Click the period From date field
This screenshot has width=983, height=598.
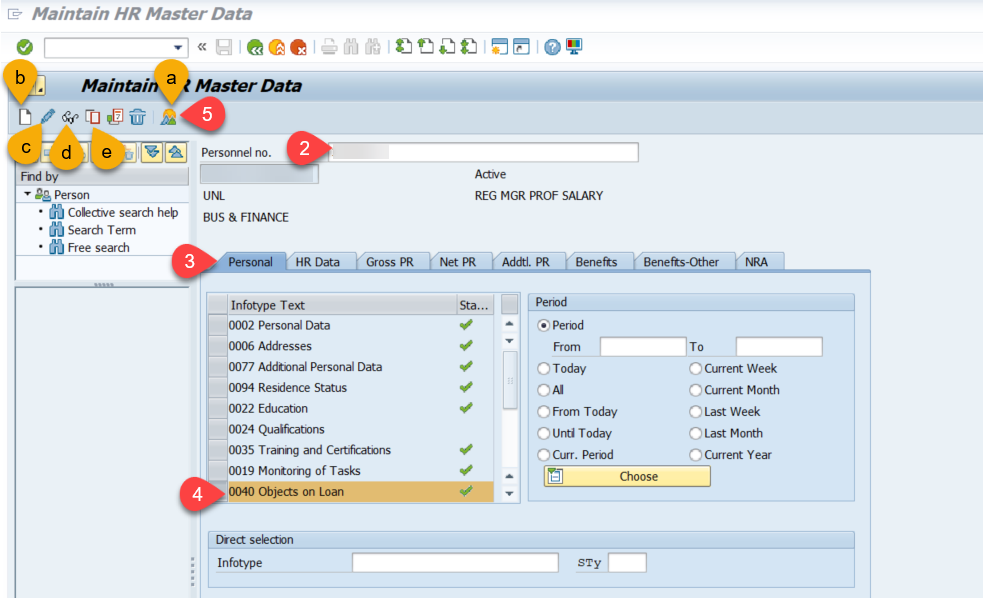(643, 347)
